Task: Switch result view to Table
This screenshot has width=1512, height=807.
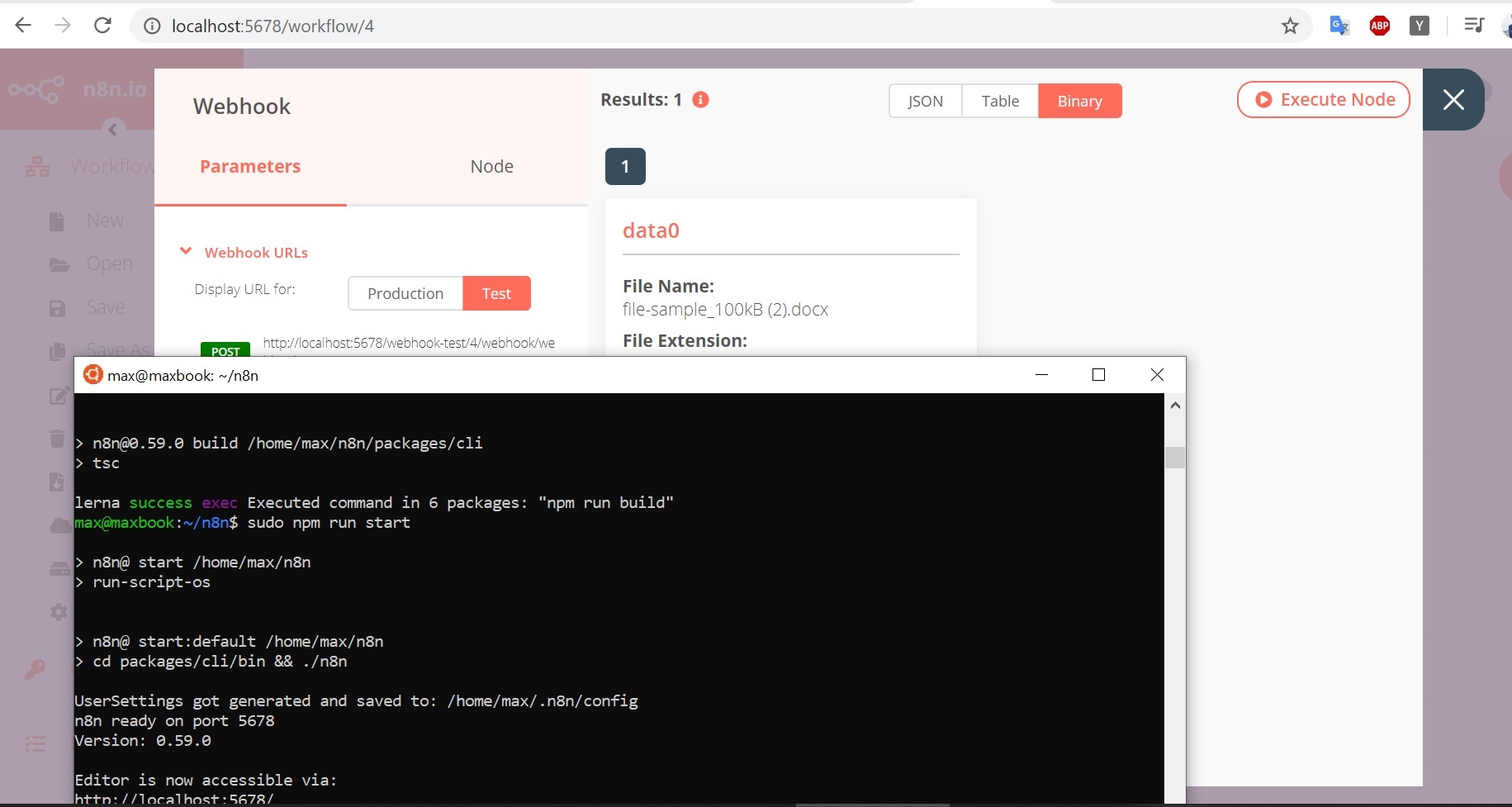Action: pyautogui.click(x=1000, y=101)
